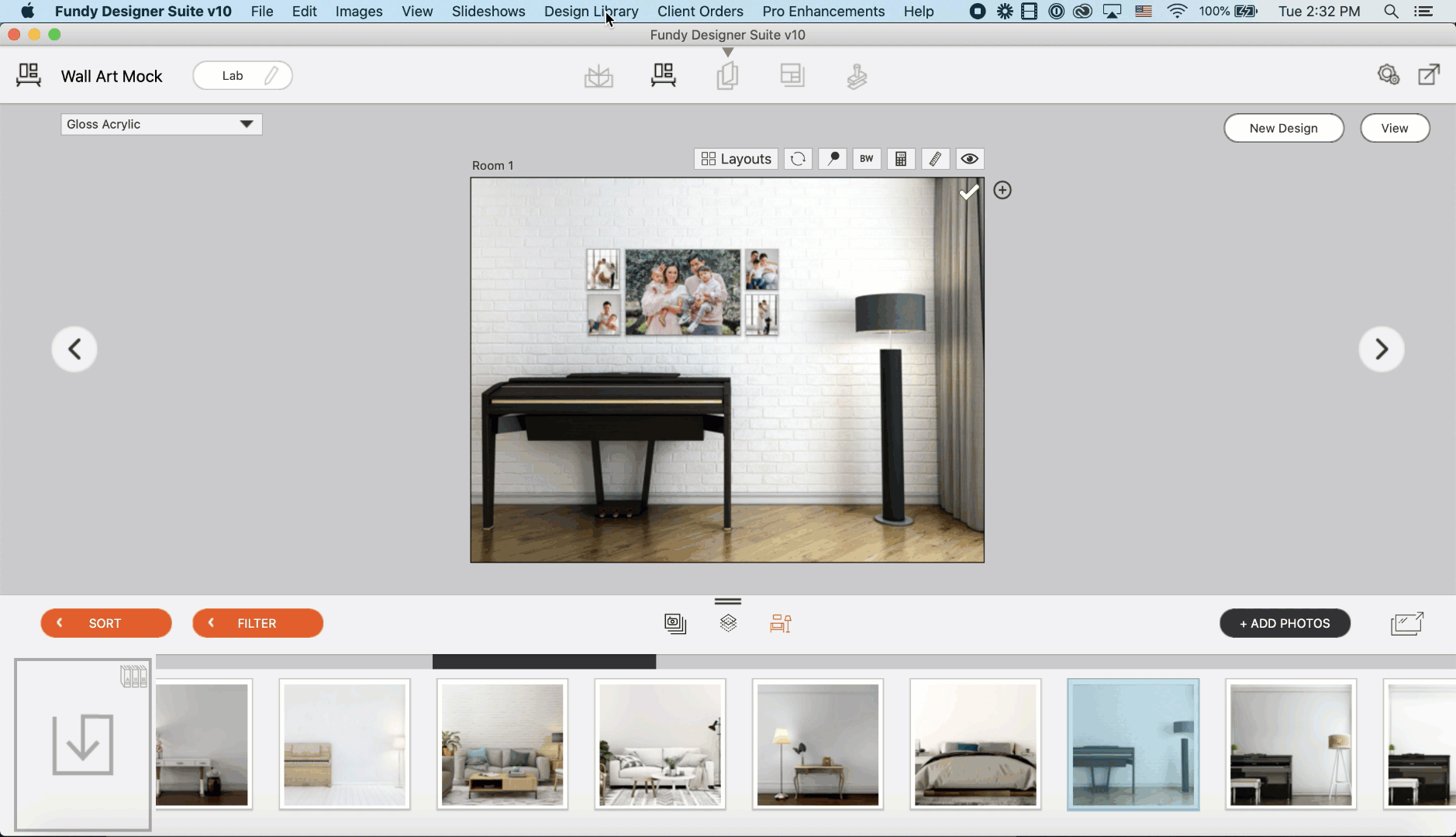Open the Design Library menu

pos(592,12)
